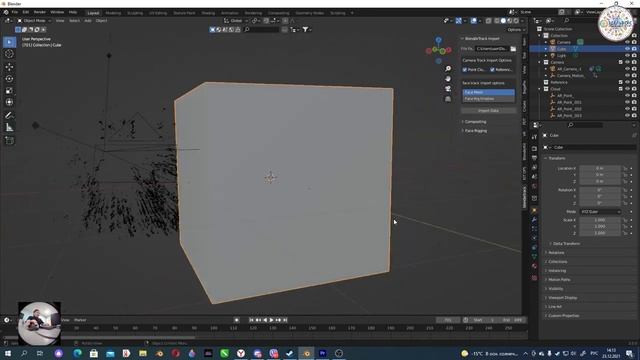This screenshot has height=360, width=640.
Task: Select the 3D Cursor tool
Action: pos(9,54)
